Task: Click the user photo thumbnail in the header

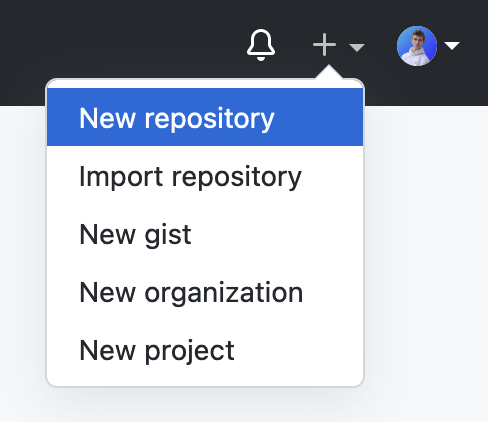Action: pos(417,46)
